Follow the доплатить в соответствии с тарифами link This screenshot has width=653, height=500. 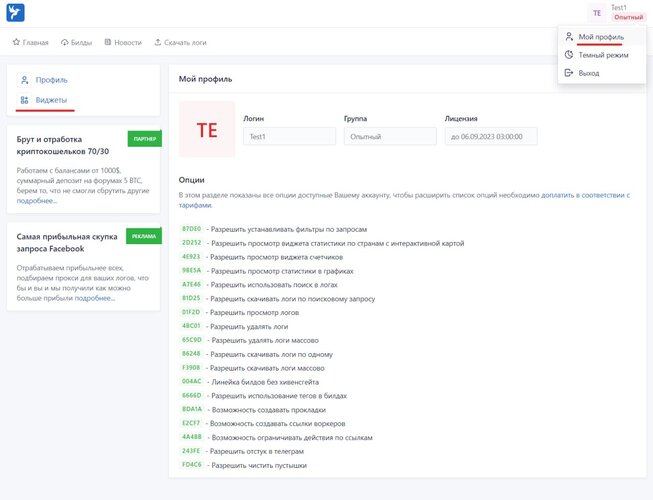[585, 195]
